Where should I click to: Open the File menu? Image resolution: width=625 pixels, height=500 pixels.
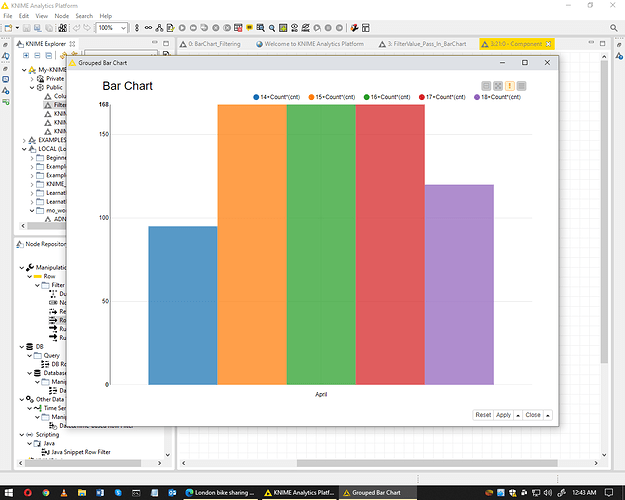[8, 16]
